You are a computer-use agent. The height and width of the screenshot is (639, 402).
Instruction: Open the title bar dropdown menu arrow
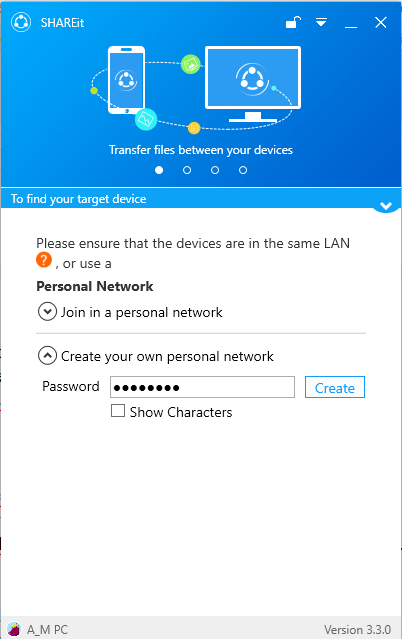321,22
